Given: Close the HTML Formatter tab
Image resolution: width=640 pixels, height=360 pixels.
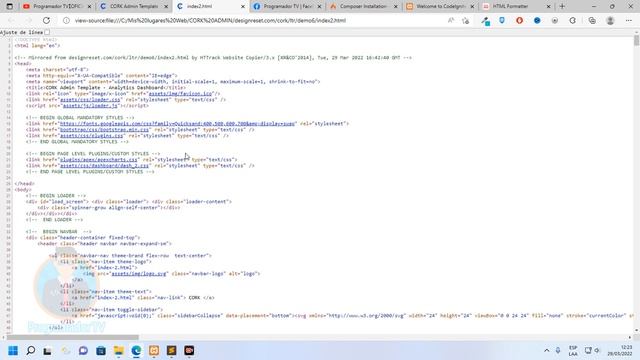Looking at the screenshot, I should [548, 7].
